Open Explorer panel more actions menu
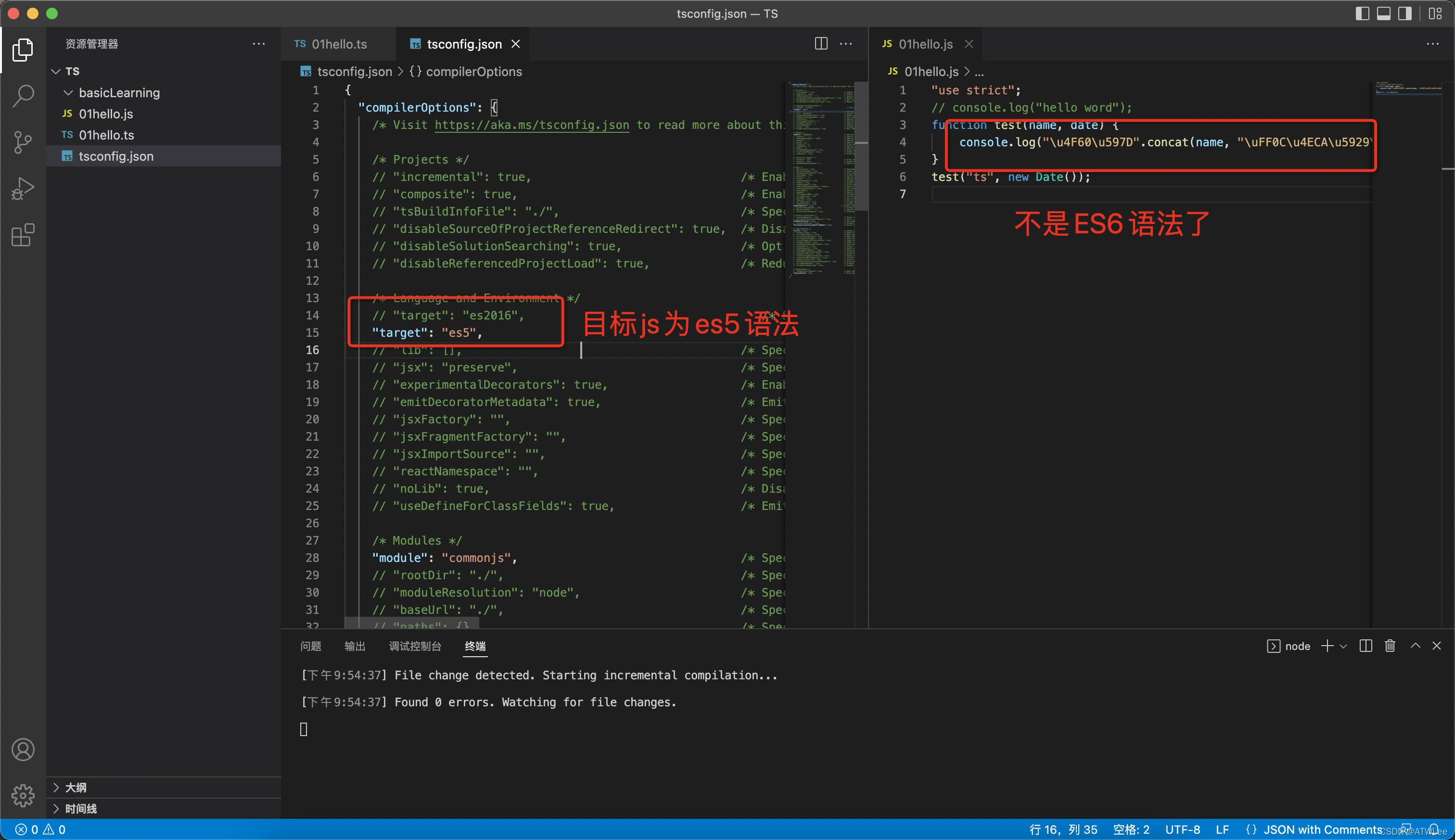The image size is (1455, 840). [x=259, y=44]
